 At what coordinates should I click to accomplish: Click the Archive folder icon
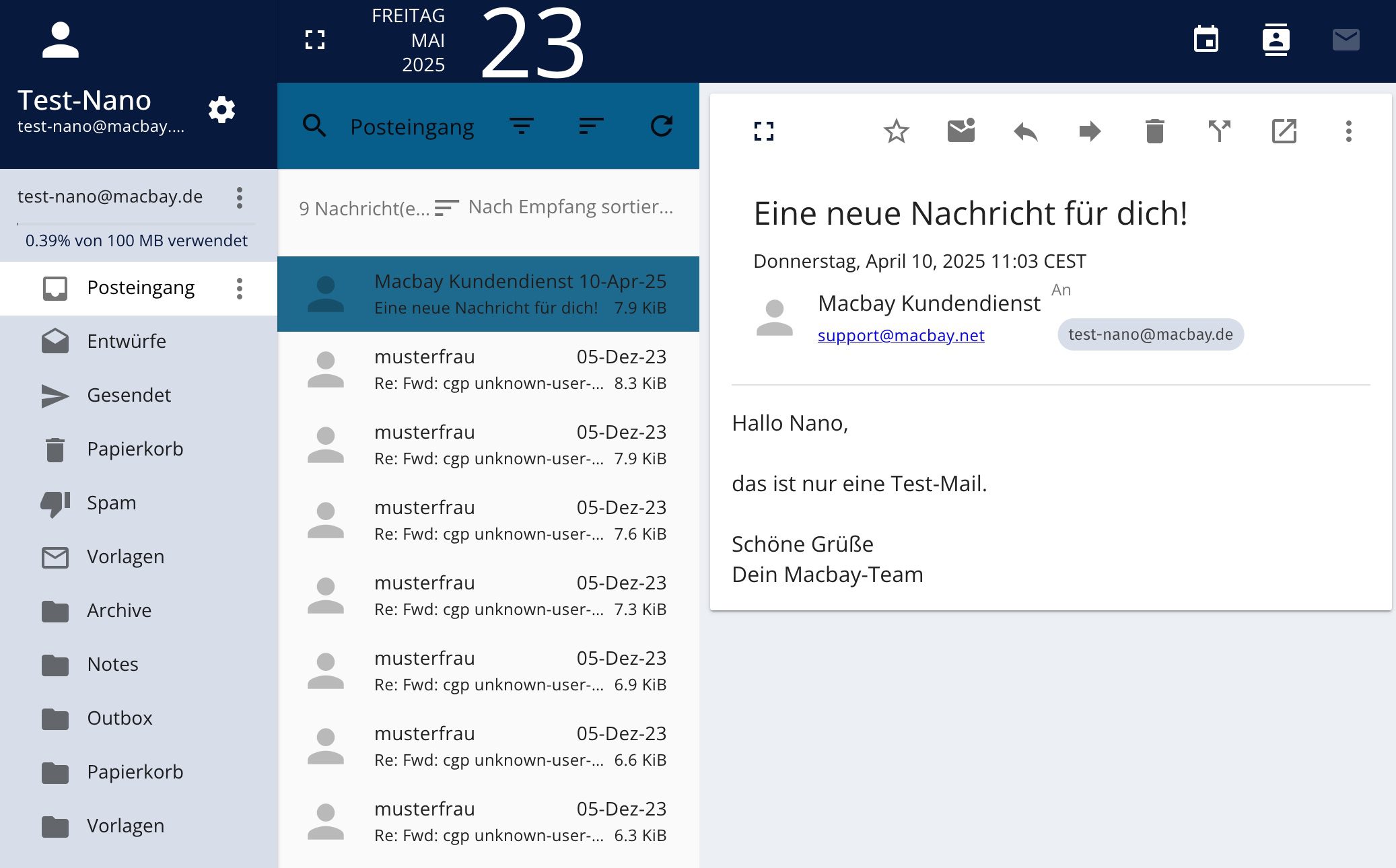coord(55,612)
